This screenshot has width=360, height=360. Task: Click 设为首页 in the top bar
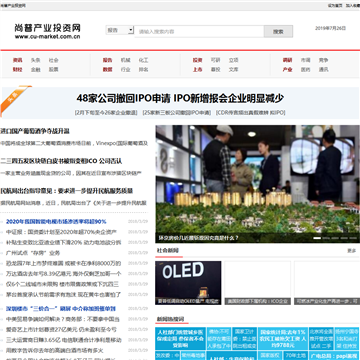point(335,6)
